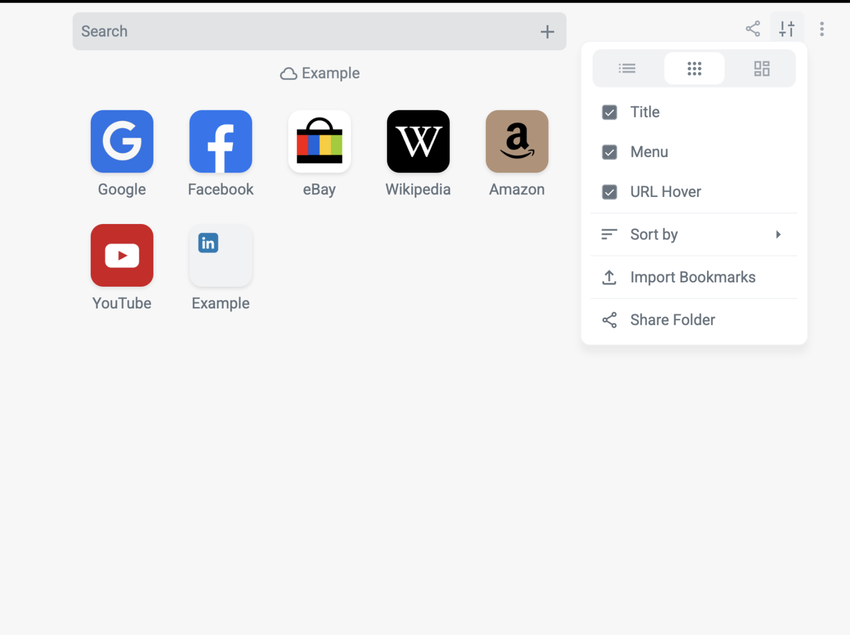Open the Wikipedia bookmark icon
Screen dimensions: 850x635
coord(418,142)
